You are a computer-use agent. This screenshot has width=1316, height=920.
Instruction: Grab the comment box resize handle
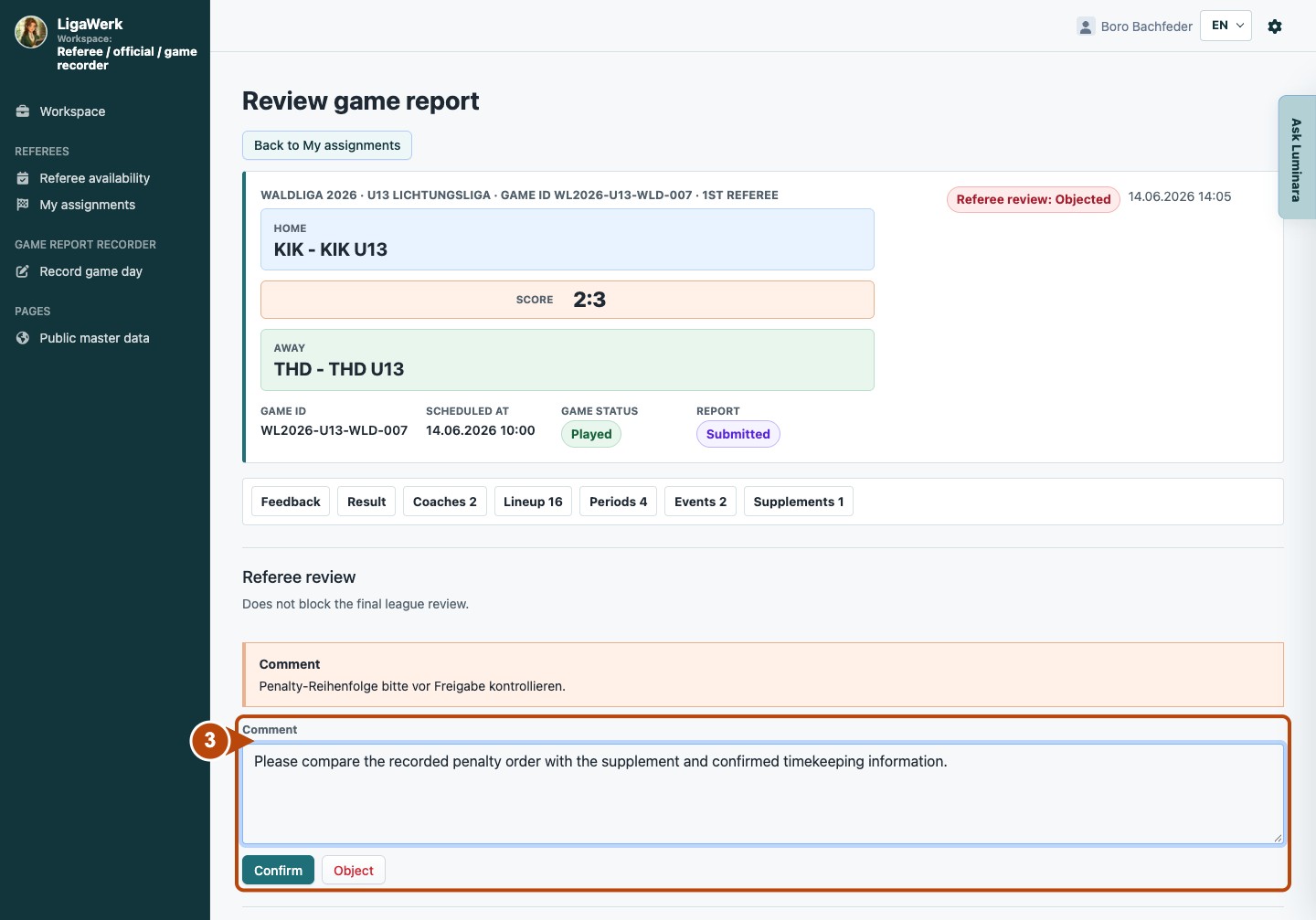click(x=1277, y=837)
